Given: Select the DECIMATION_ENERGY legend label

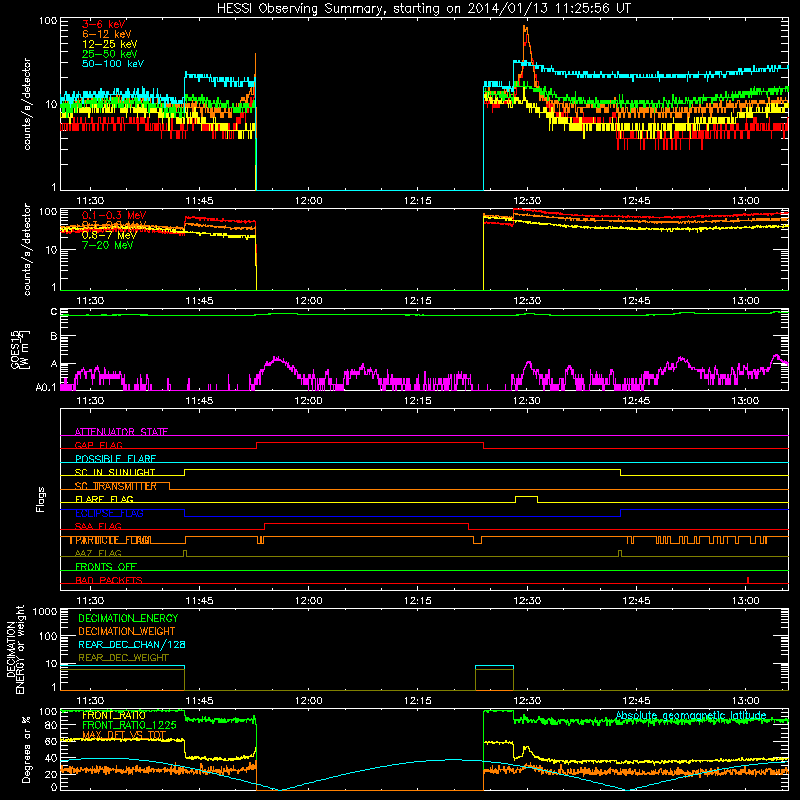Looking at the screenshot, I should pyautogui.click(x=128, y=618).
